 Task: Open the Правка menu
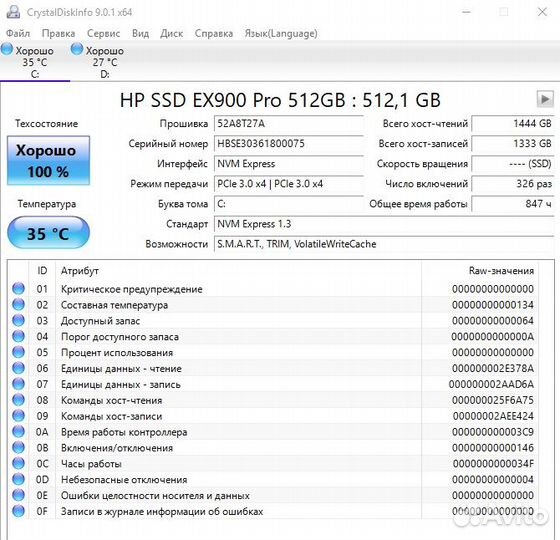[58, 34]
